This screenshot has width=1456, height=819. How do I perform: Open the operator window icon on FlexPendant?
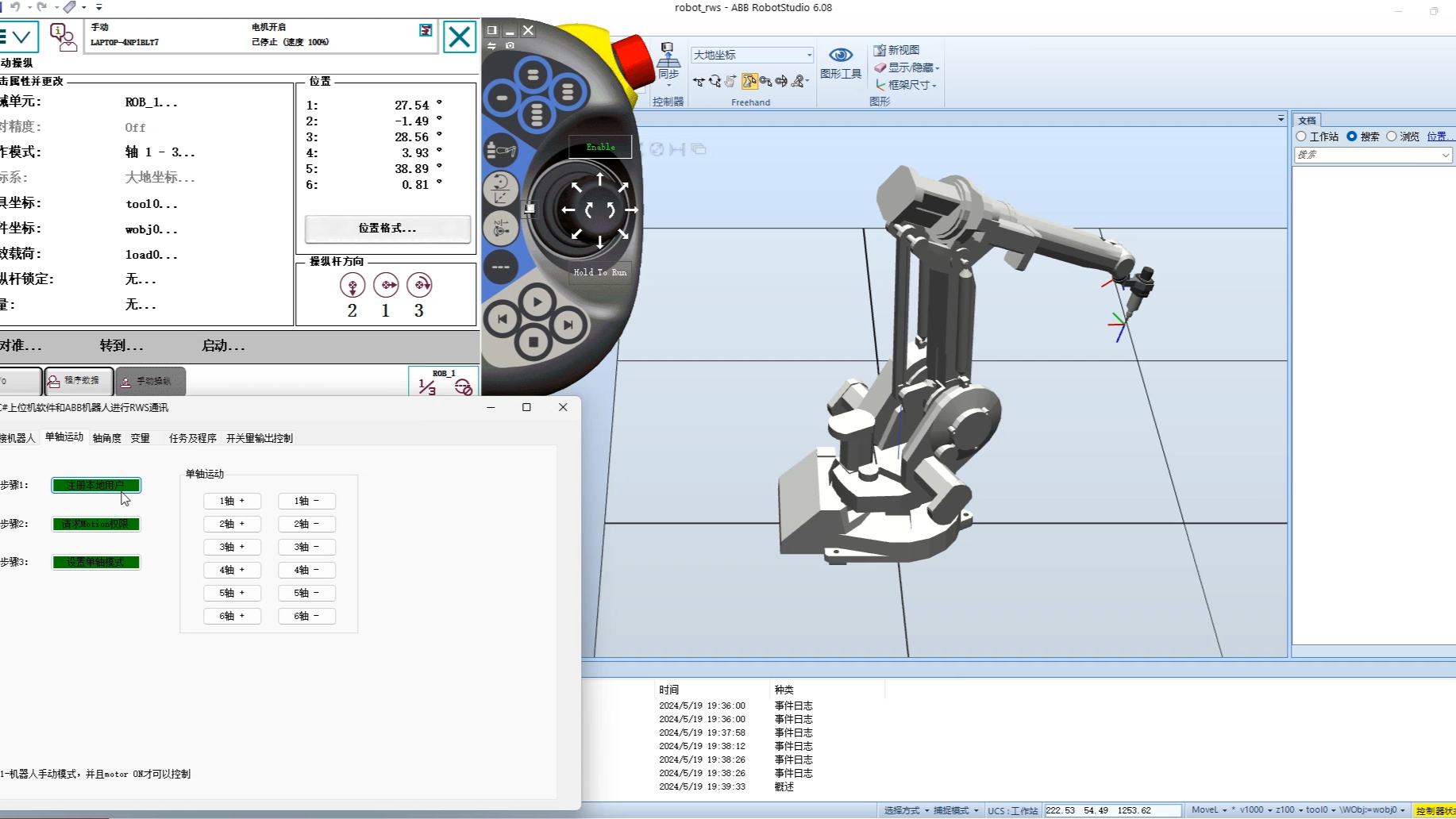(63, 37)
